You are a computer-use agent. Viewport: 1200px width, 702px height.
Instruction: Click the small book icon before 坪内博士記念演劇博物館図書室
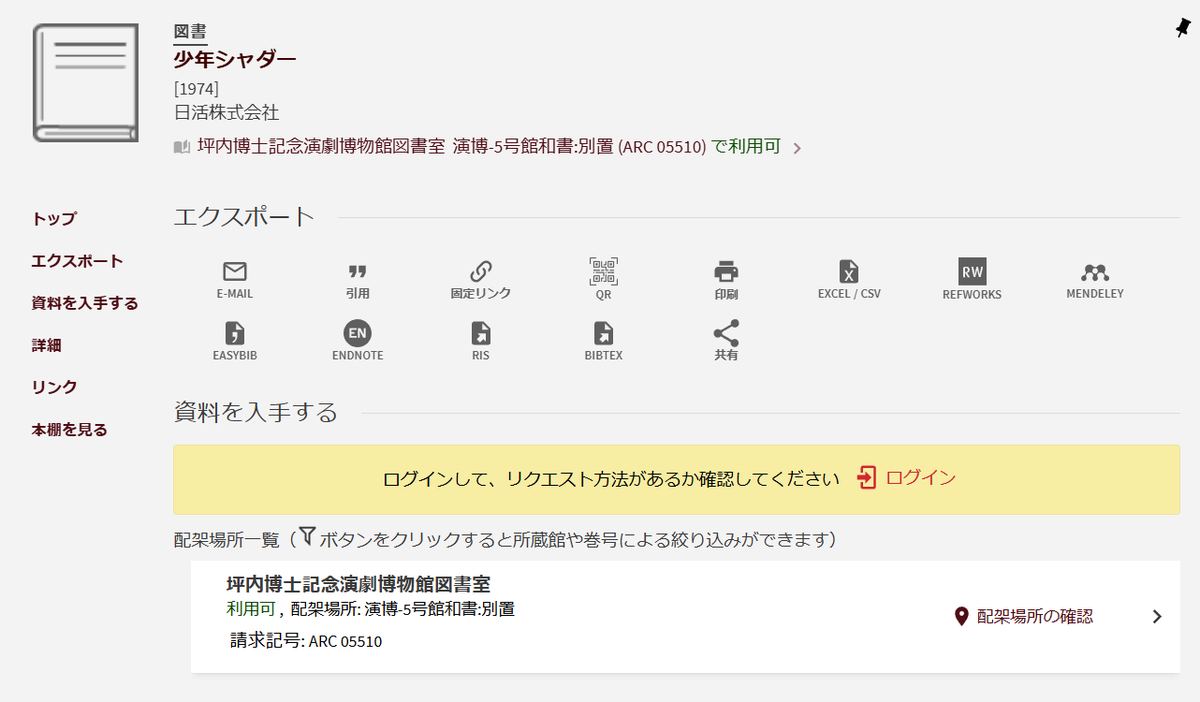182,147
